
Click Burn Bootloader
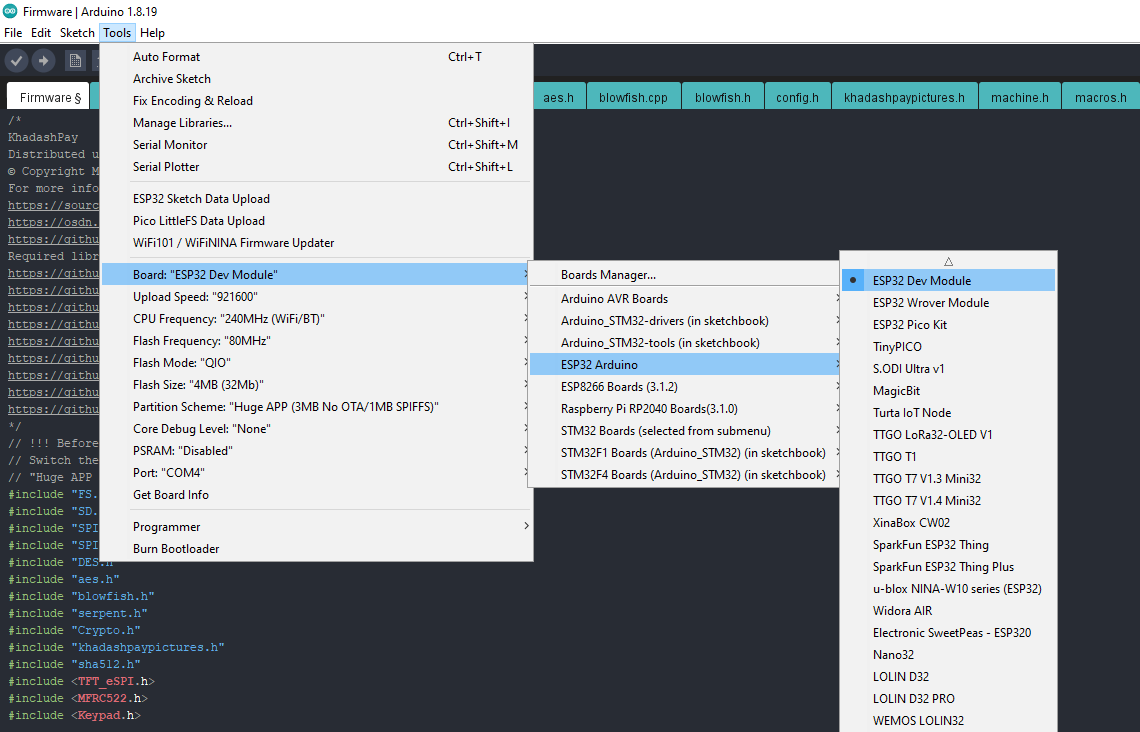click(317, 549)
